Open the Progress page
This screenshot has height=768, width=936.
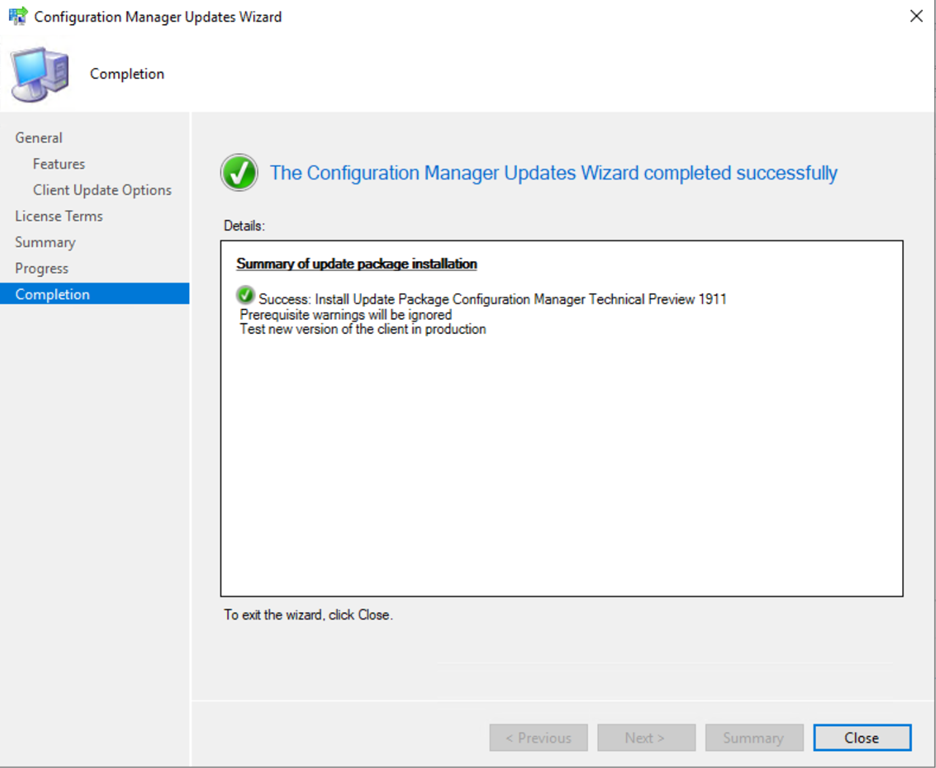pos(41,268)
